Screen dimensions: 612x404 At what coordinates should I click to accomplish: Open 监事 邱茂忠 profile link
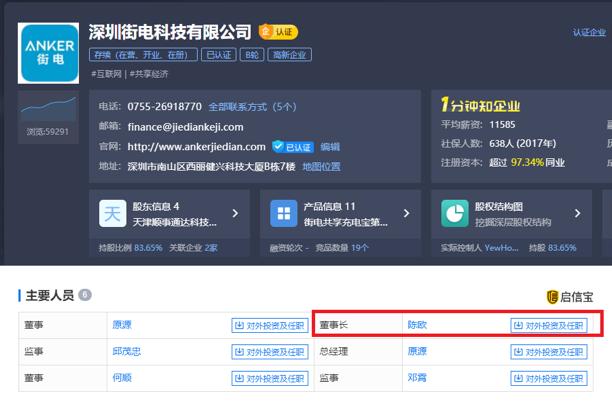coord(126,351)
